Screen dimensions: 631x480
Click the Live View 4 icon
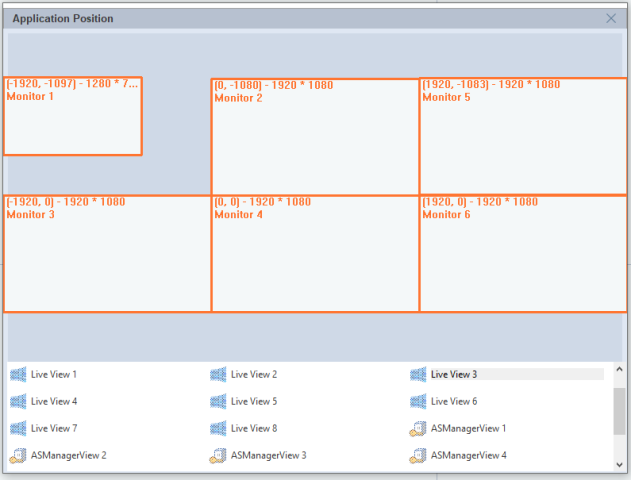coord(18,402)
